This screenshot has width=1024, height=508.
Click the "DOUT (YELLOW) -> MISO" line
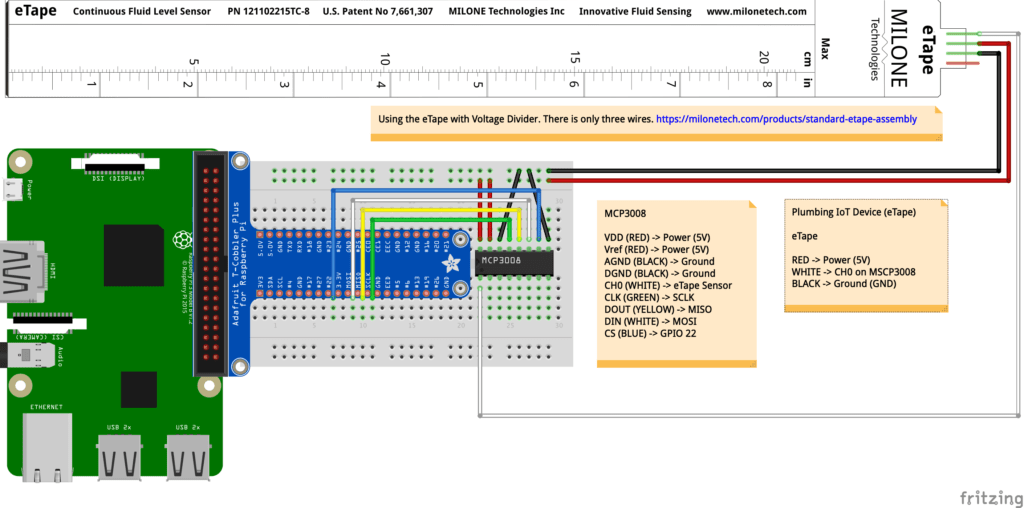[x=658, y=310]
